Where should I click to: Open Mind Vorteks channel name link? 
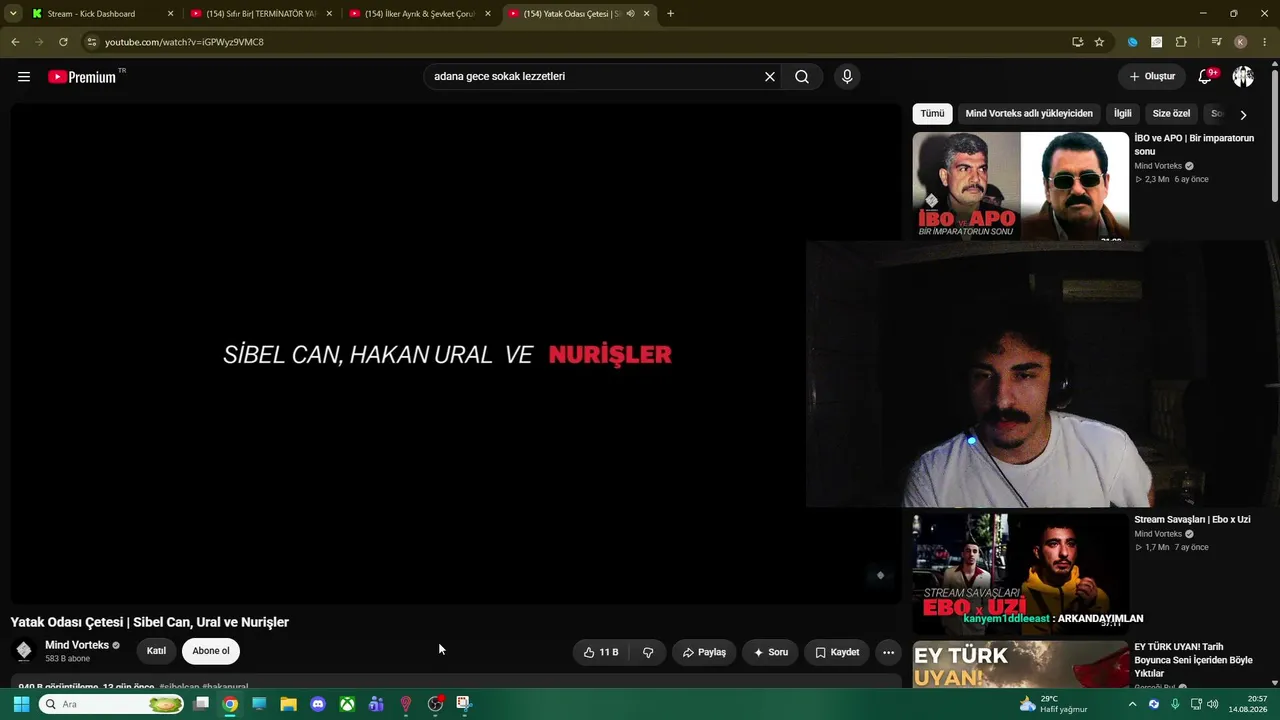coord(77,645)
